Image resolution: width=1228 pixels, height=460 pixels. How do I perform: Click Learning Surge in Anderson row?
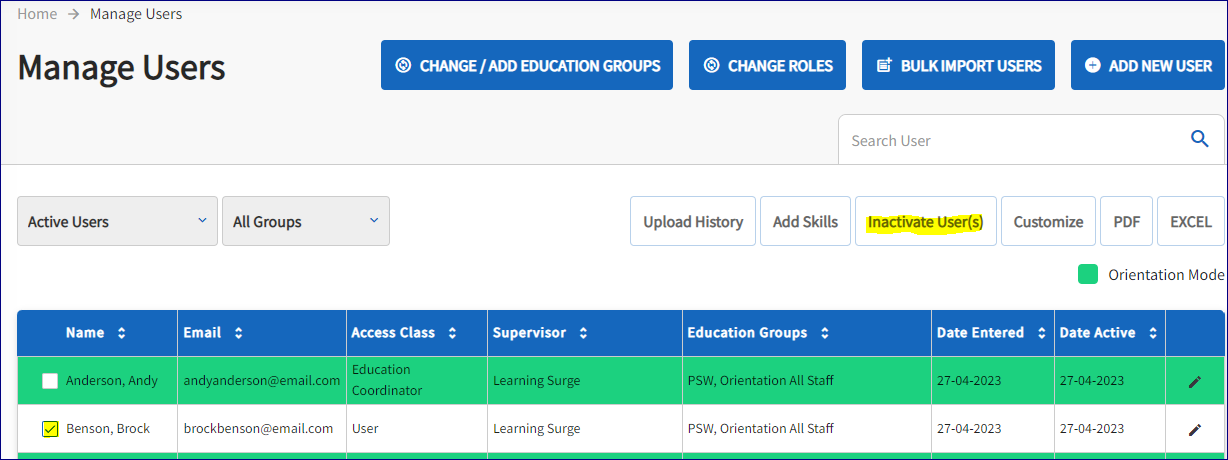tap(536, 381)
